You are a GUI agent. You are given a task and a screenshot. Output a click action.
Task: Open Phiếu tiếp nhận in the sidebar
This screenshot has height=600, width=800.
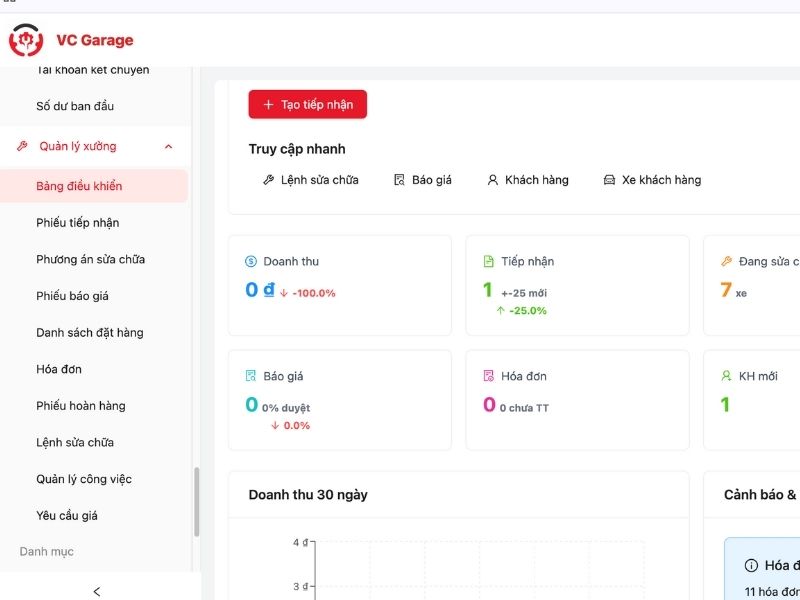click(78, 222)
